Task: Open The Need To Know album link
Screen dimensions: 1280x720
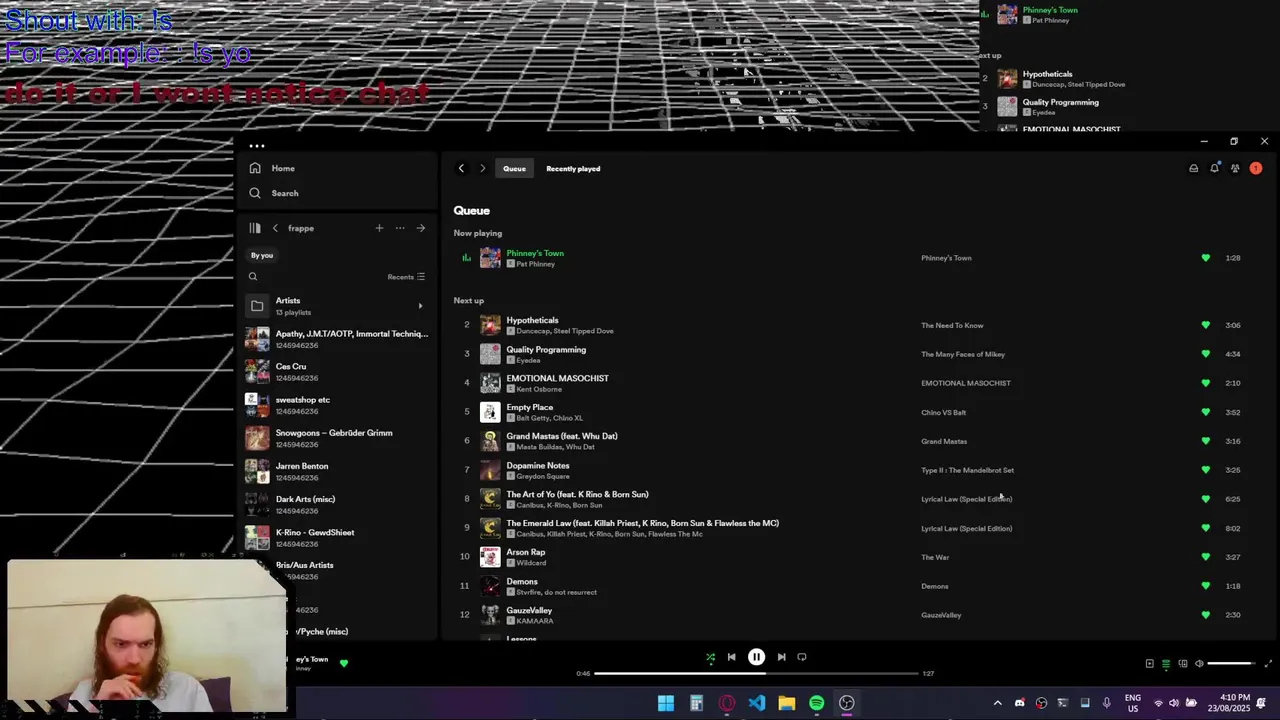Action: 952,325
